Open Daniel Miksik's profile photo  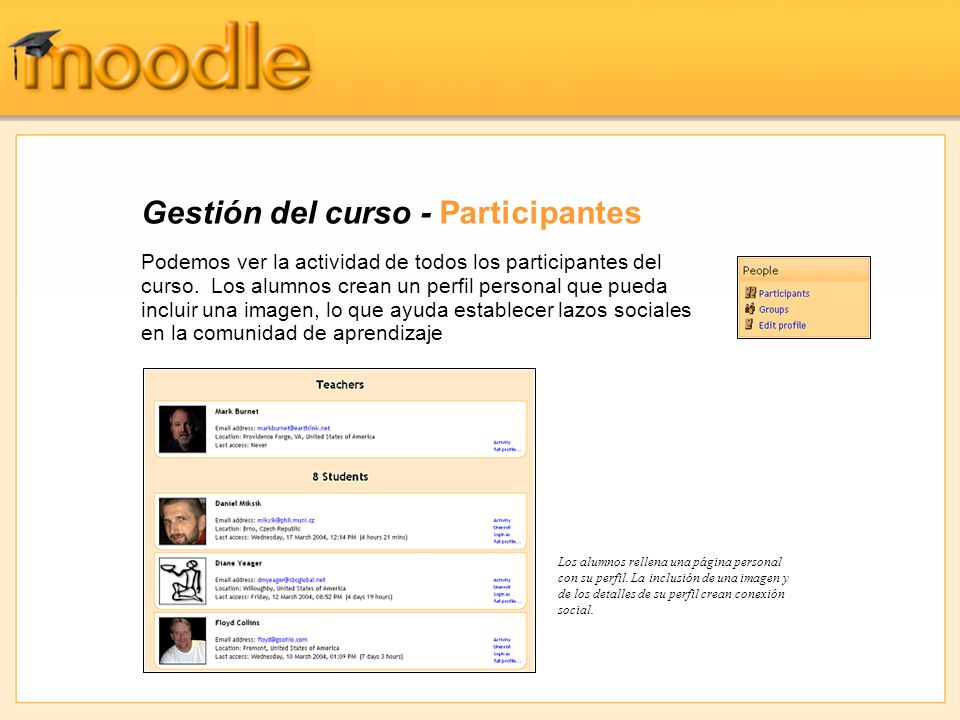click(182, 521)
